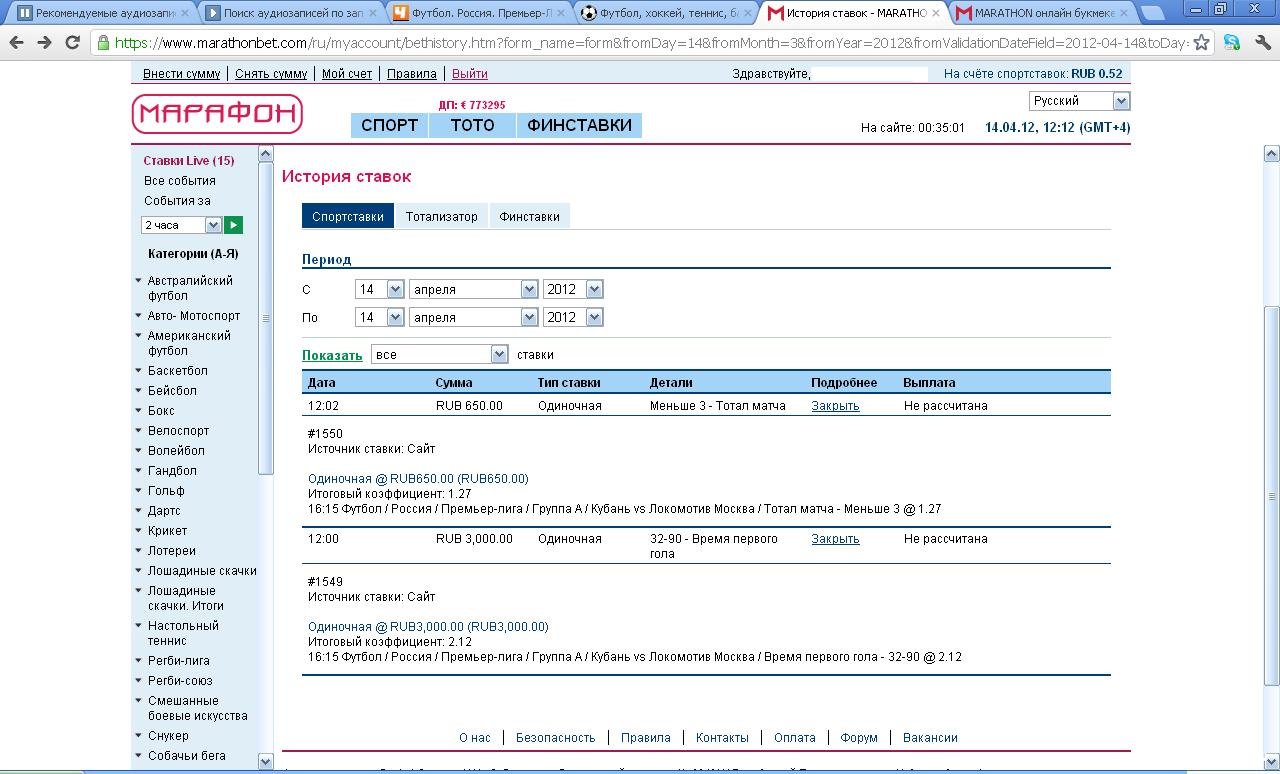Go back using the browser back arrow
This screenshot has height=774, width=1280.
coord(17,43)
